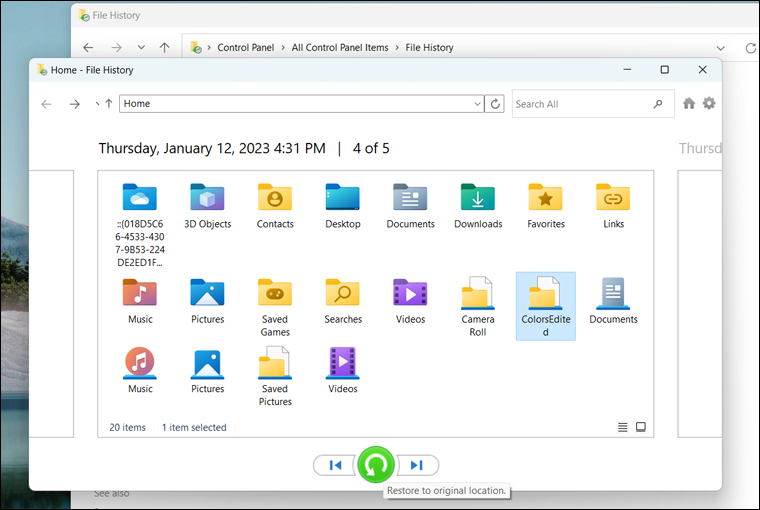The width and height of the screenshot is (760, 510).
Task: Expand the Control Panel address dropdown
Action: pyautogui.click(x=721, y=47)
